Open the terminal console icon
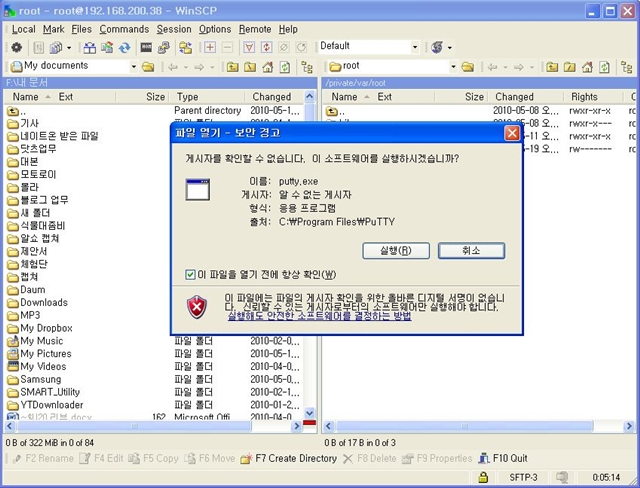 coord(146,47)
